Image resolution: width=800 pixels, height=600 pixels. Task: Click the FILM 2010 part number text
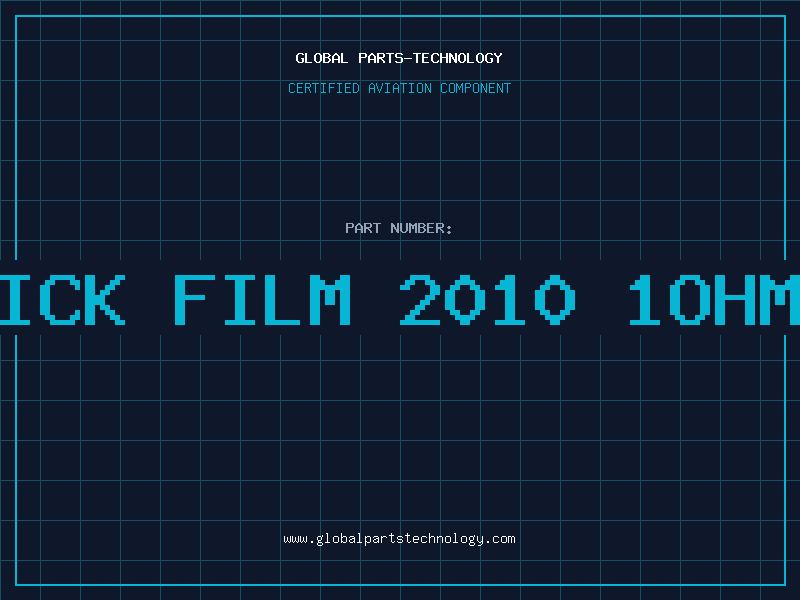click(x=375, y=299)
